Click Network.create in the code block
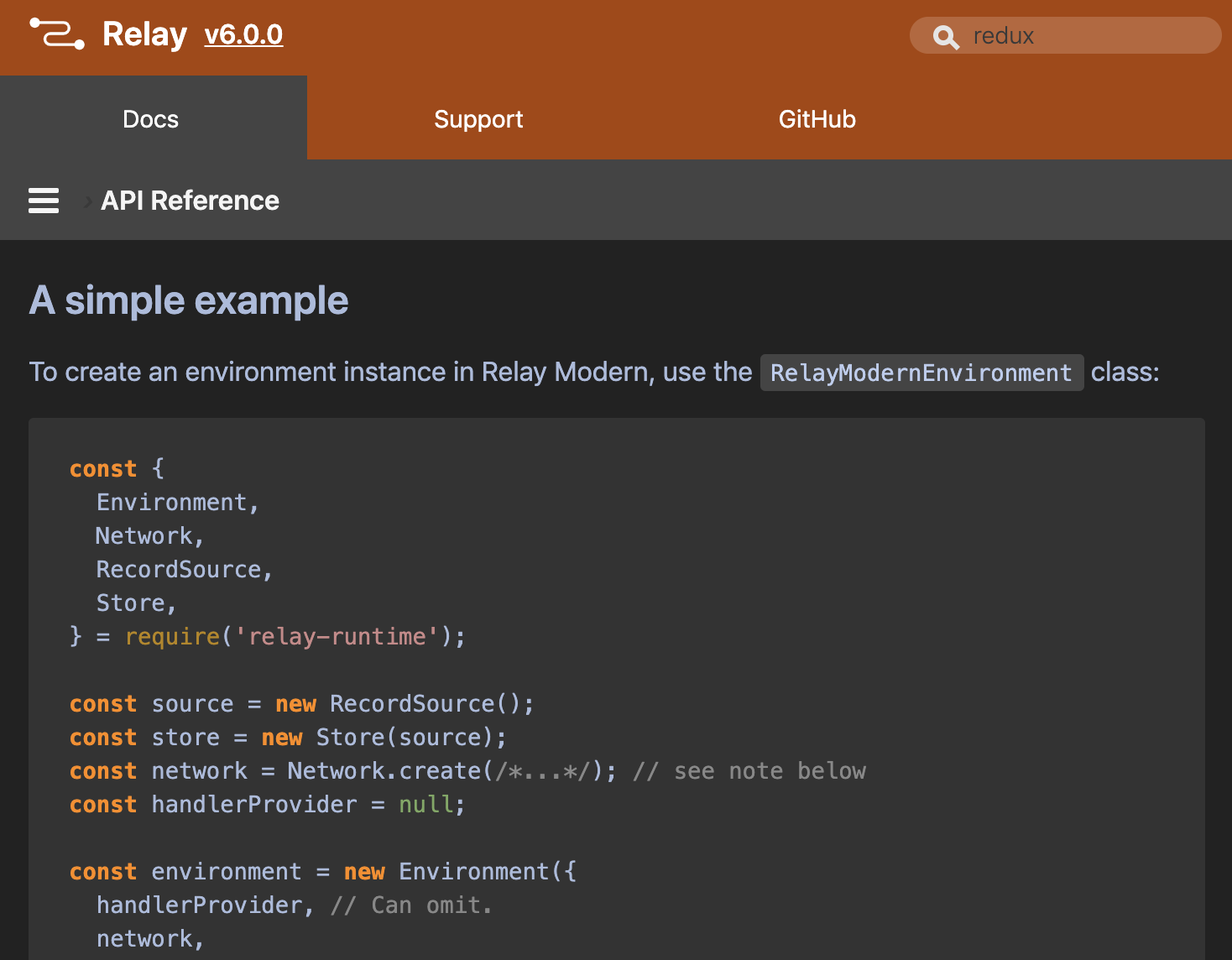 [x=384, y=771]
